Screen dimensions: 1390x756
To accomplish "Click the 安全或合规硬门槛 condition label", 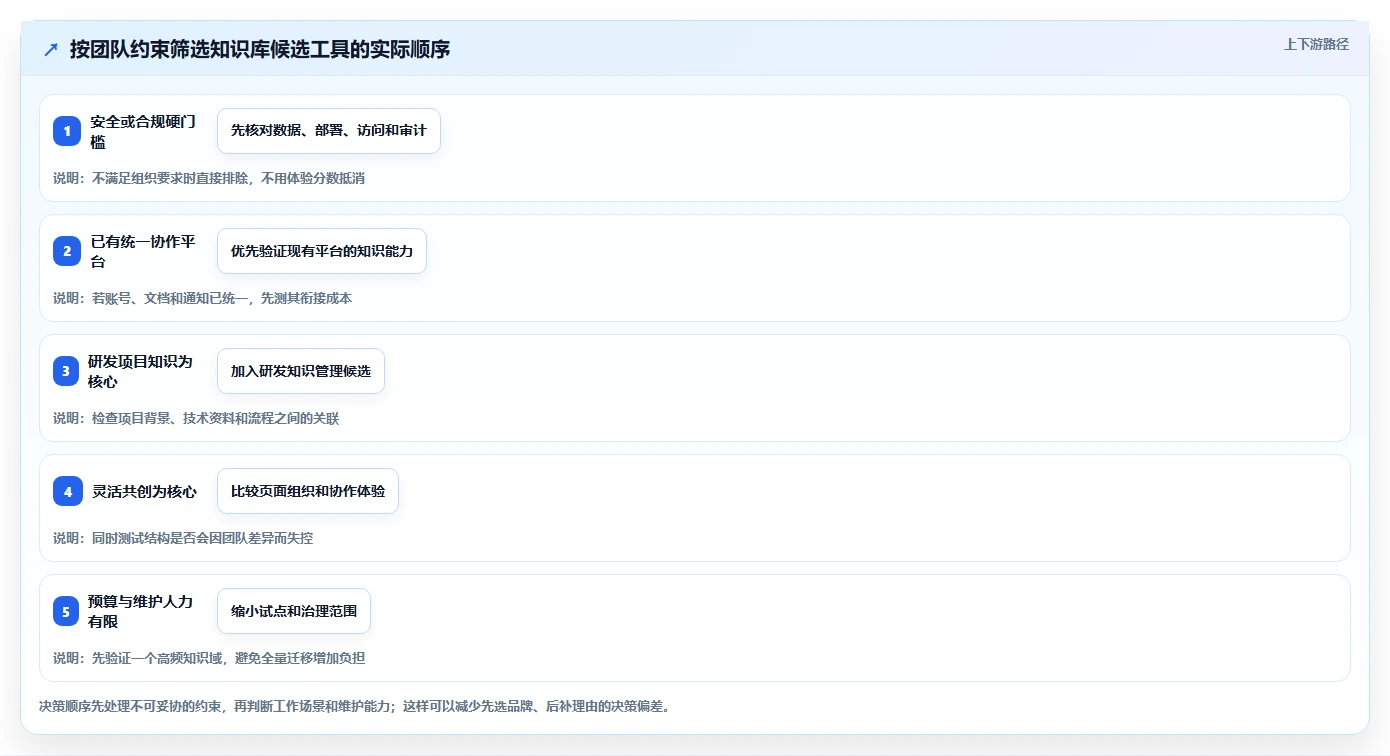I will tap(142, 131).
